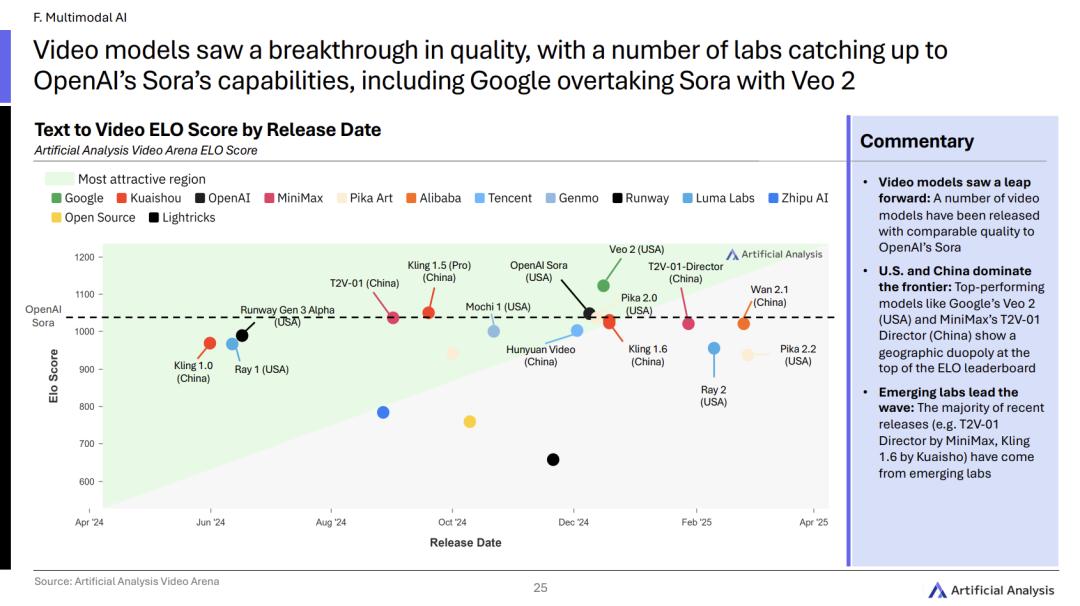Click the Luma Labs legend entry

pyautogui.click(x=718, y=198)
